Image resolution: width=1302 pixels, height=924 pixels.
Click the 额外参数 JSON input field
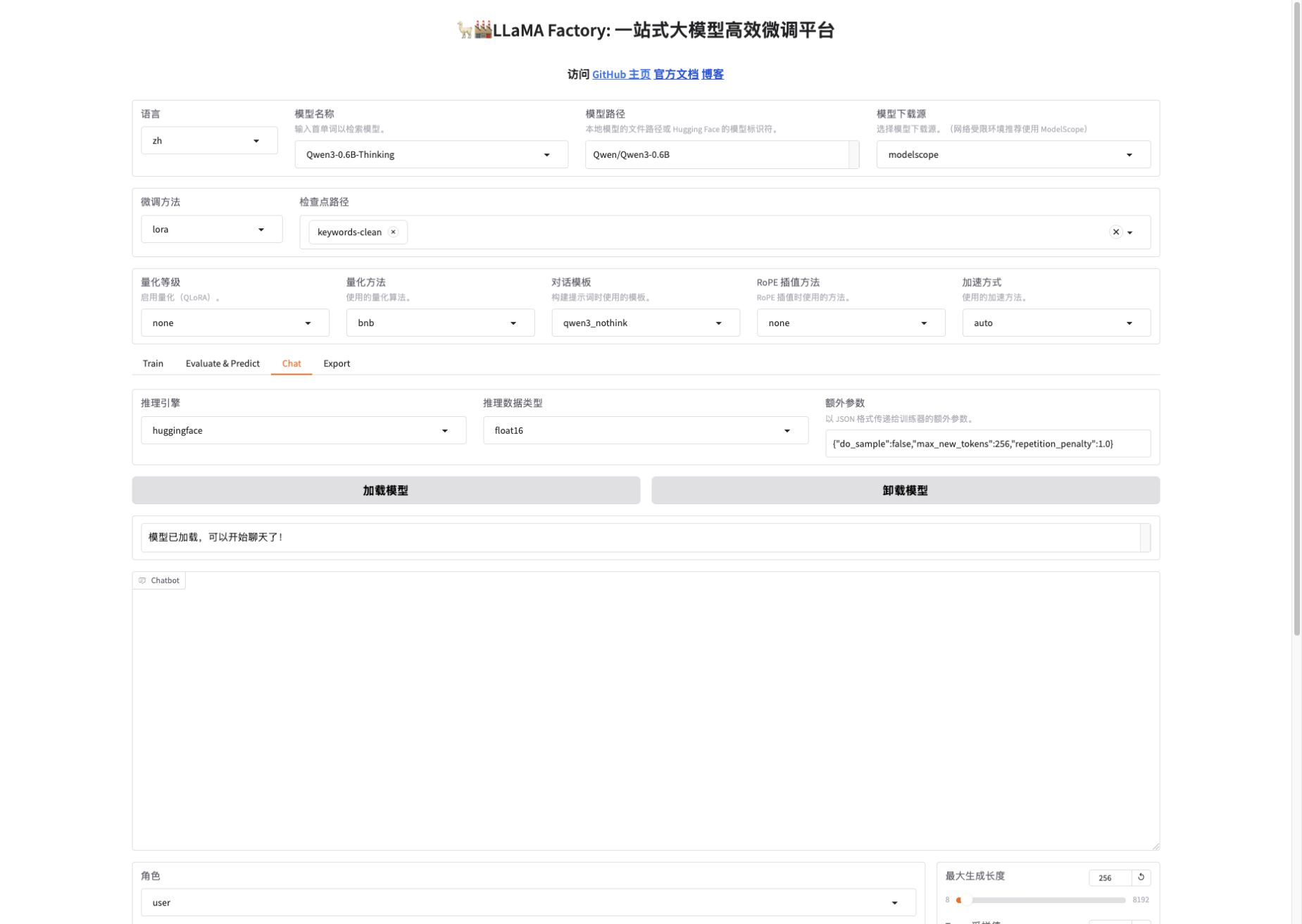tap(988, 444)
